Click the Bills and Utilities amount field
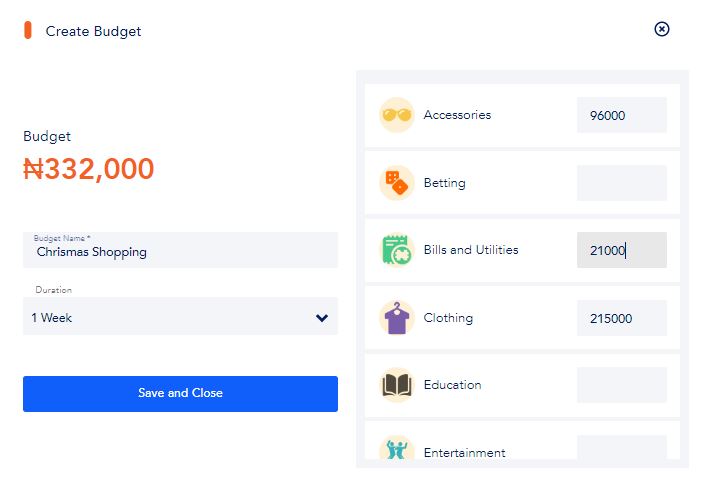Screen dimensions: 707x480 click(x=621, y=250)
